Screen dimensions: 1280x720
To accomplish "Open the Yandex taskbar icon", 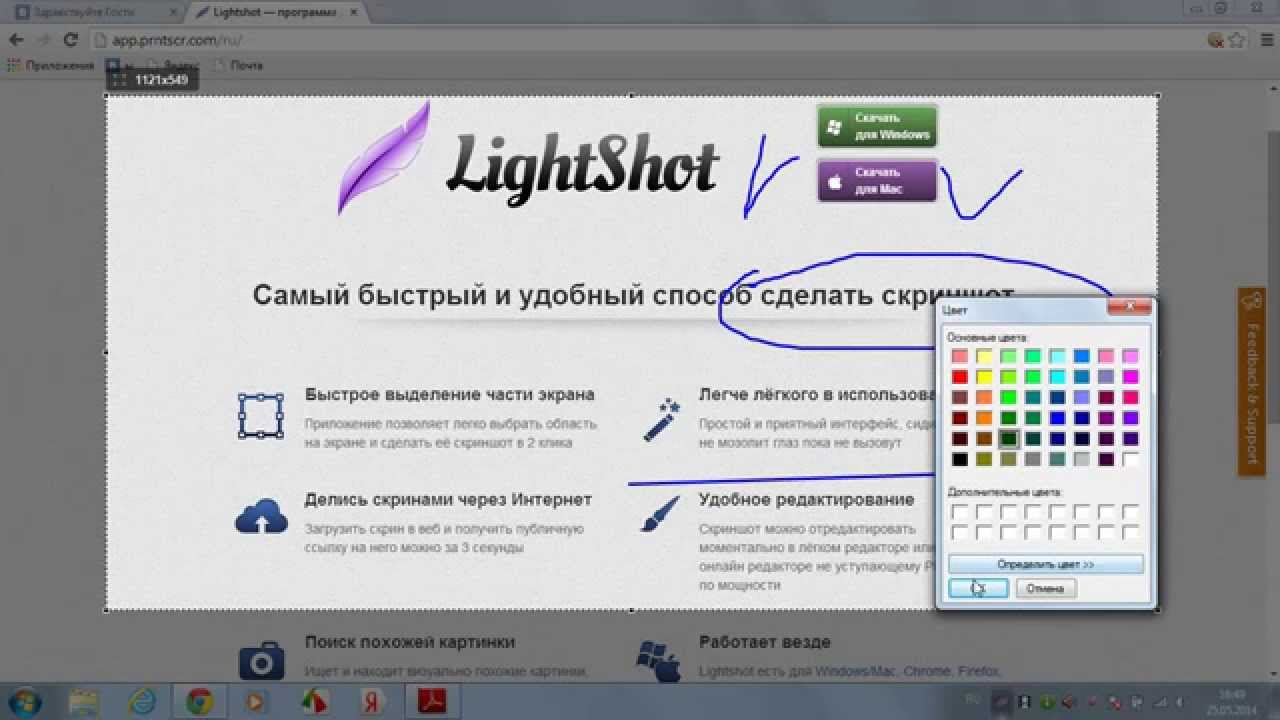I will click(x=373, y=701).
